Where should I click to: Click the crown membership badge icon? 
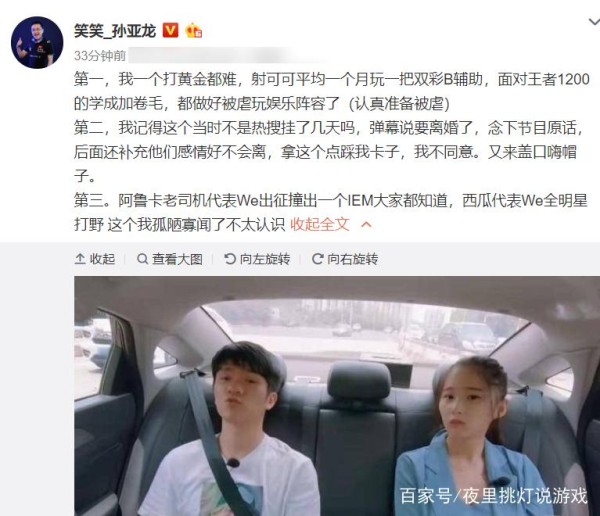(193, 31)
